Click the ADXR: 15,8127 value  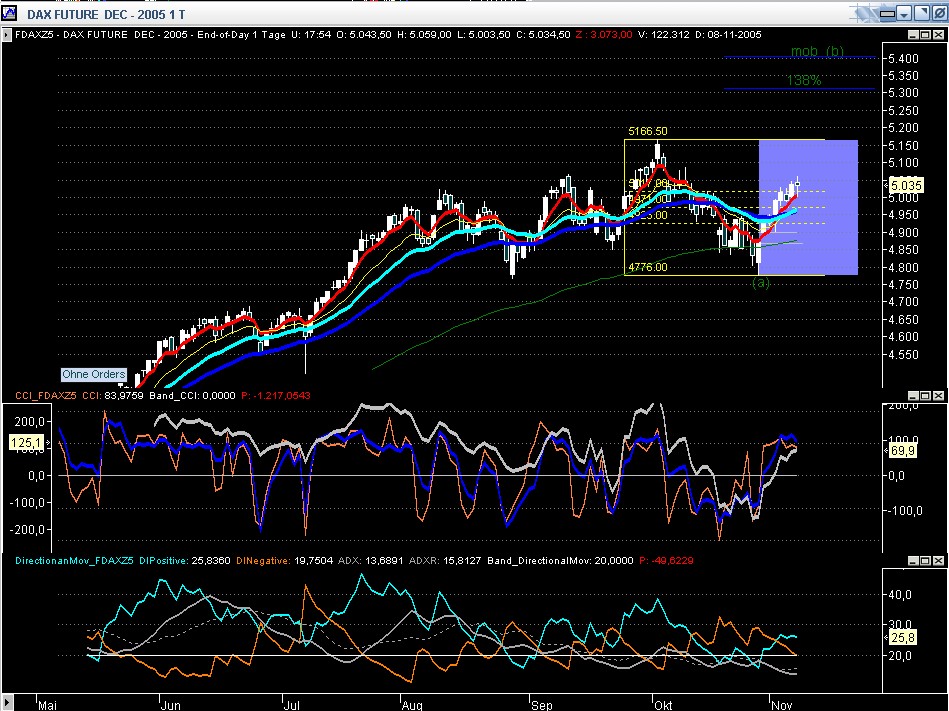pyautogui.click(x=445, y=561)
